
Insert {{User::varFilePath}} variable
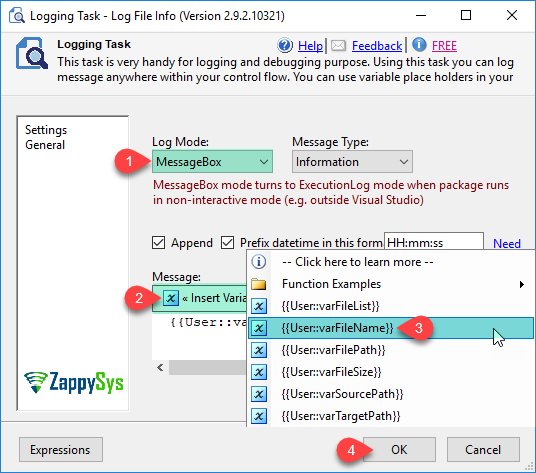point(390,350)
